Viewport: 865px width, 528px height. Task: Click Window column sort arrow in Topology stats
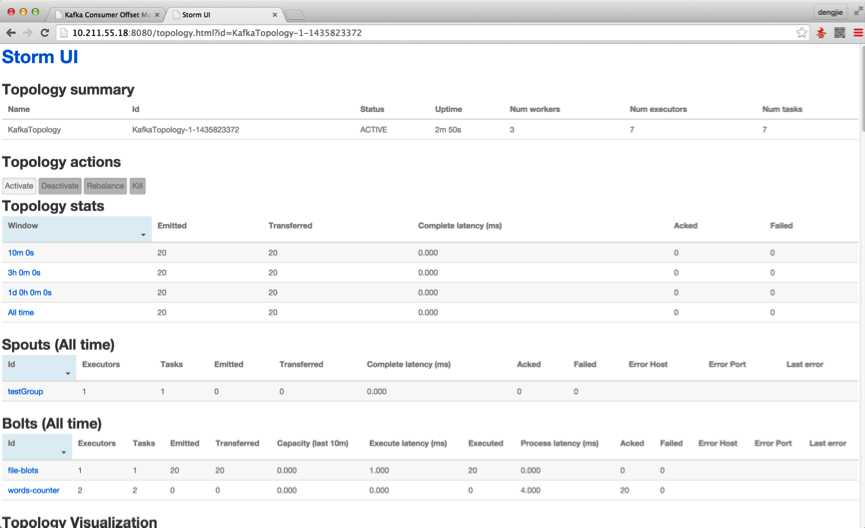pyautogui.click(x=143, y=235)
